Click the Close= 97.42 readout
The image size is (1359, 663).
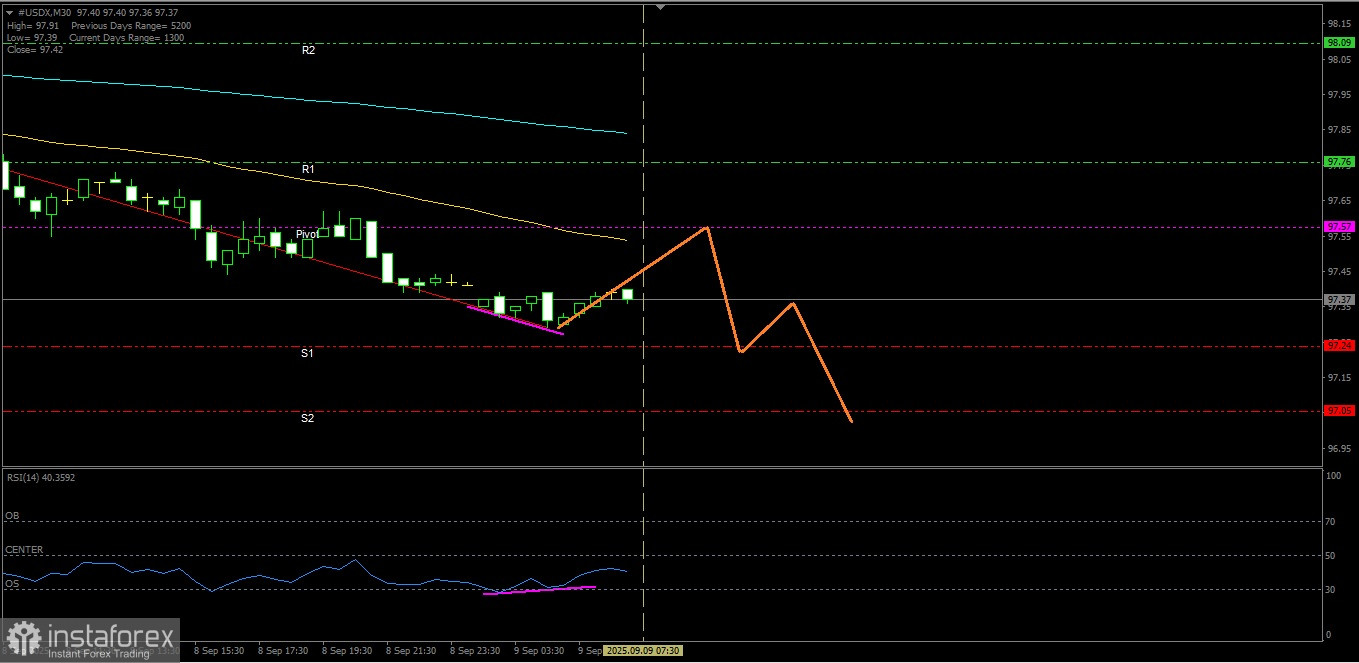point(34,49)
